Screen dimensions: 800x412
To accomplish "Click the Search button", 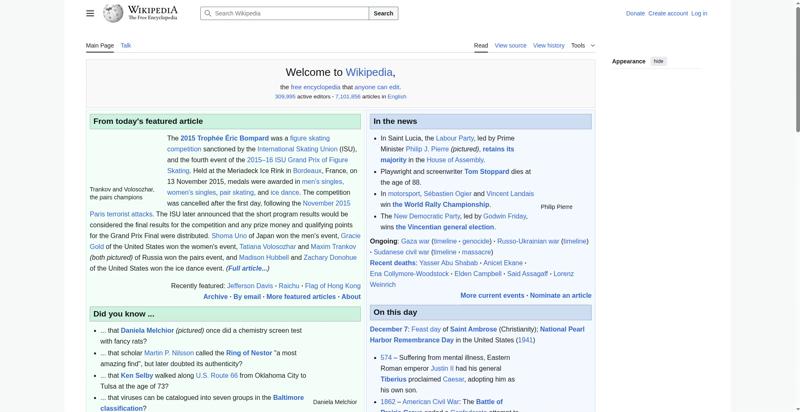I will tap(383, 13).
